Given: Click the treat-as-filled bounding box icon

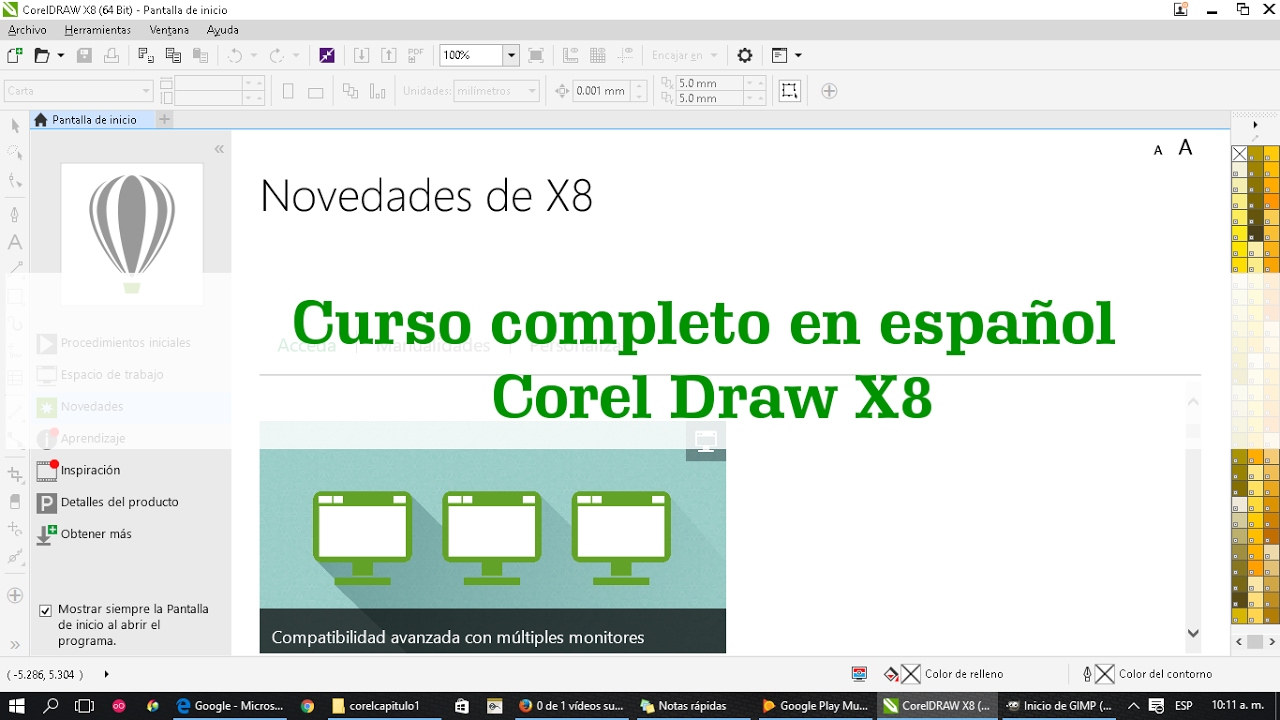Looking at the screenshot, I should pos(789,91).
